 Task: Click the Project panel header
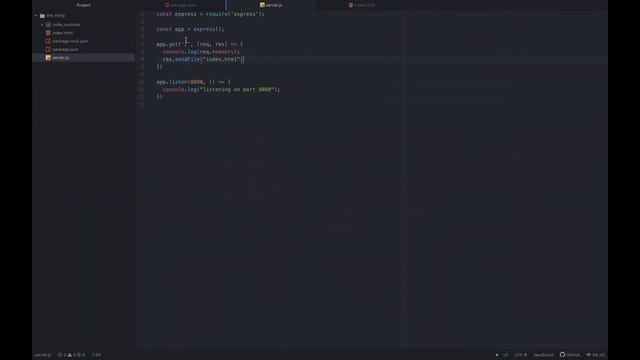click(84, 5)
